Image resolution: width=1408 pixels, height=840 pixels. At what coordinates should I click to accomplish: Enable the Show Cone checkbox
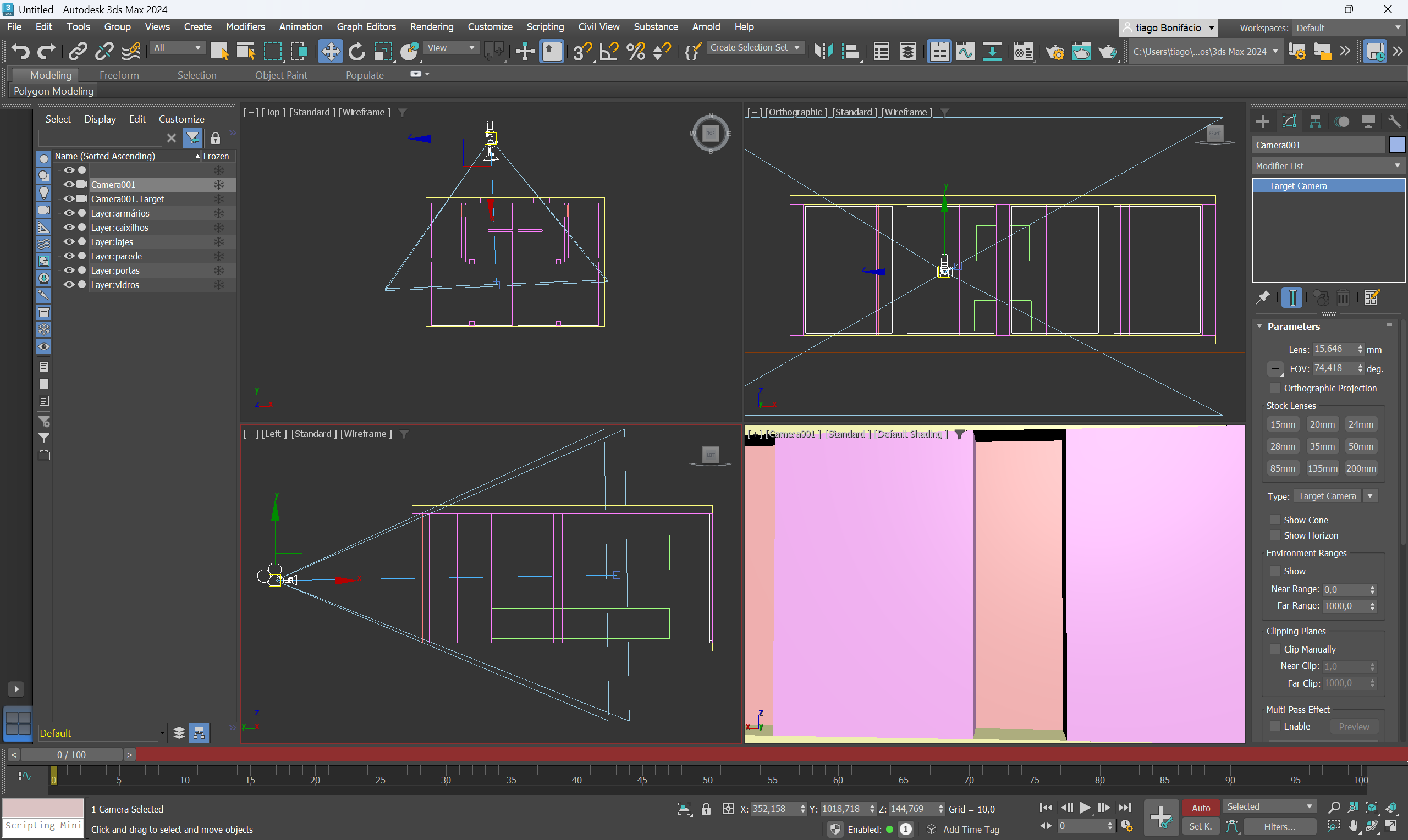pyautogui.click(x=1275, y=520)
